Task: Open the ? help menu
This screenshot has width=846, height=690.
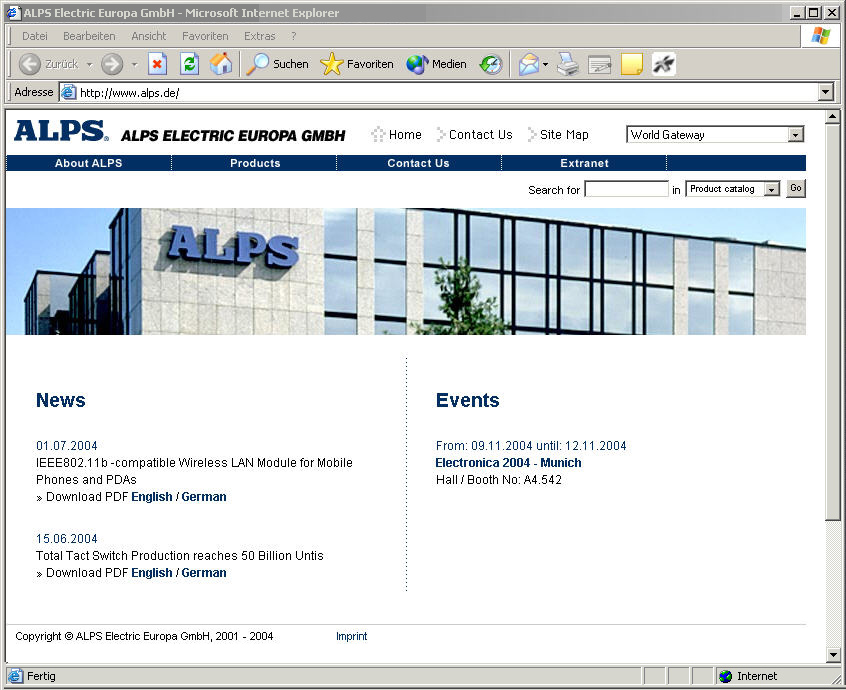Action: tap(294, 36)
